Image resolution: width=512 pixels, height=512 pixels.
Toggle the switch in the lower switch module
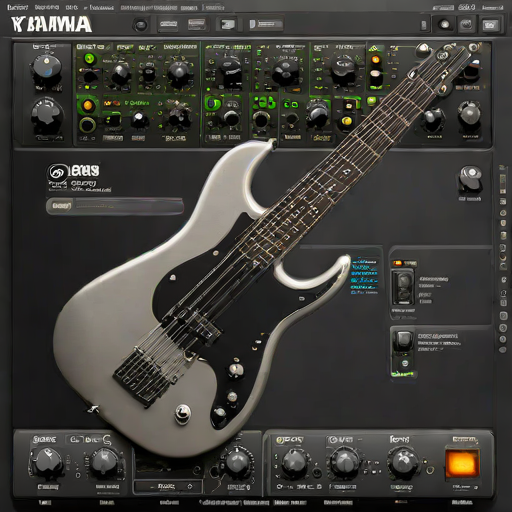pyautogui.click(x=403, y=341)
